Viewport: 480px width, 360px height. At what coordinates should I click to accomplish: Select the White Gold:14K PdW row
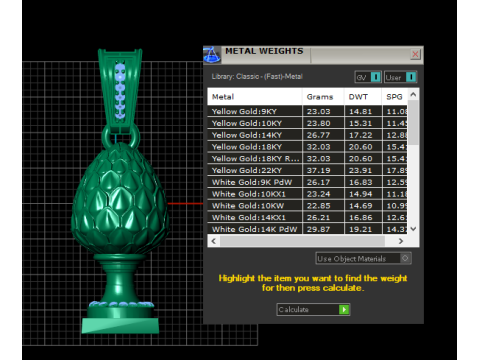[307, 229]
